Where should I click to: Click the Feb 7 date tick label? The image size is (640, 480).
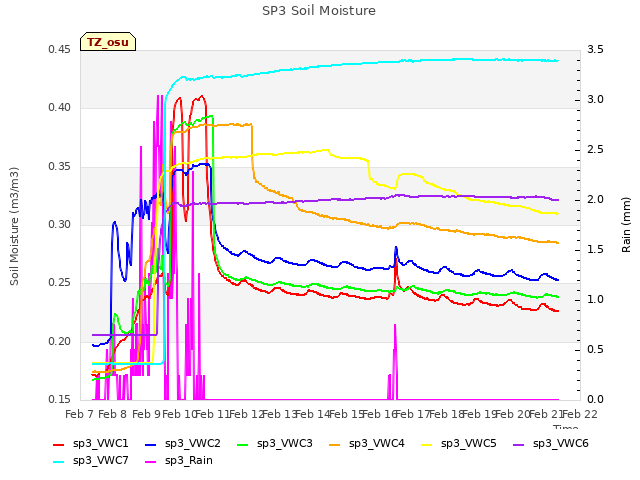79,414
